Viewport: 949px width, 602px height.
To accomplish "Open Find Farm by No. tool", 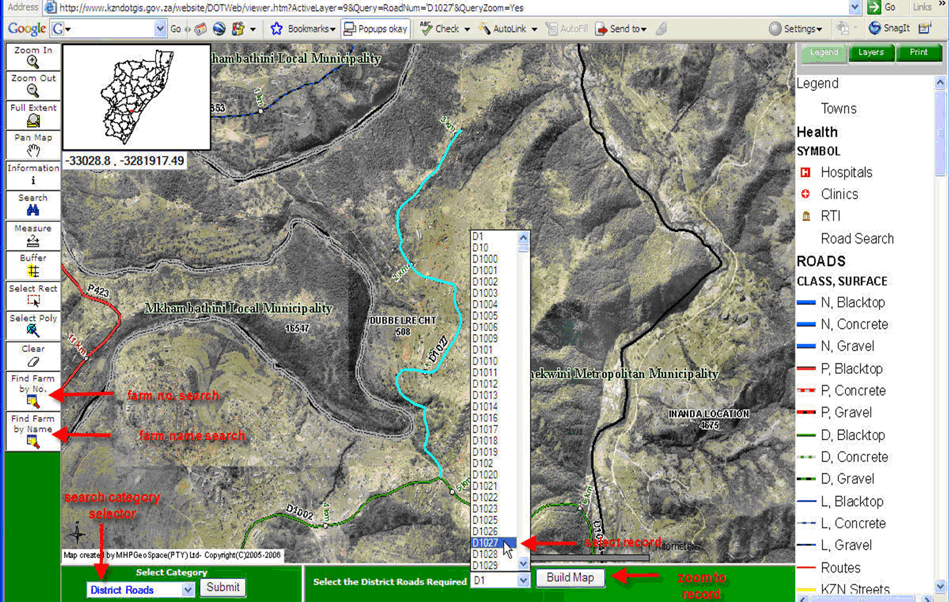I will (x=33, y=391).
